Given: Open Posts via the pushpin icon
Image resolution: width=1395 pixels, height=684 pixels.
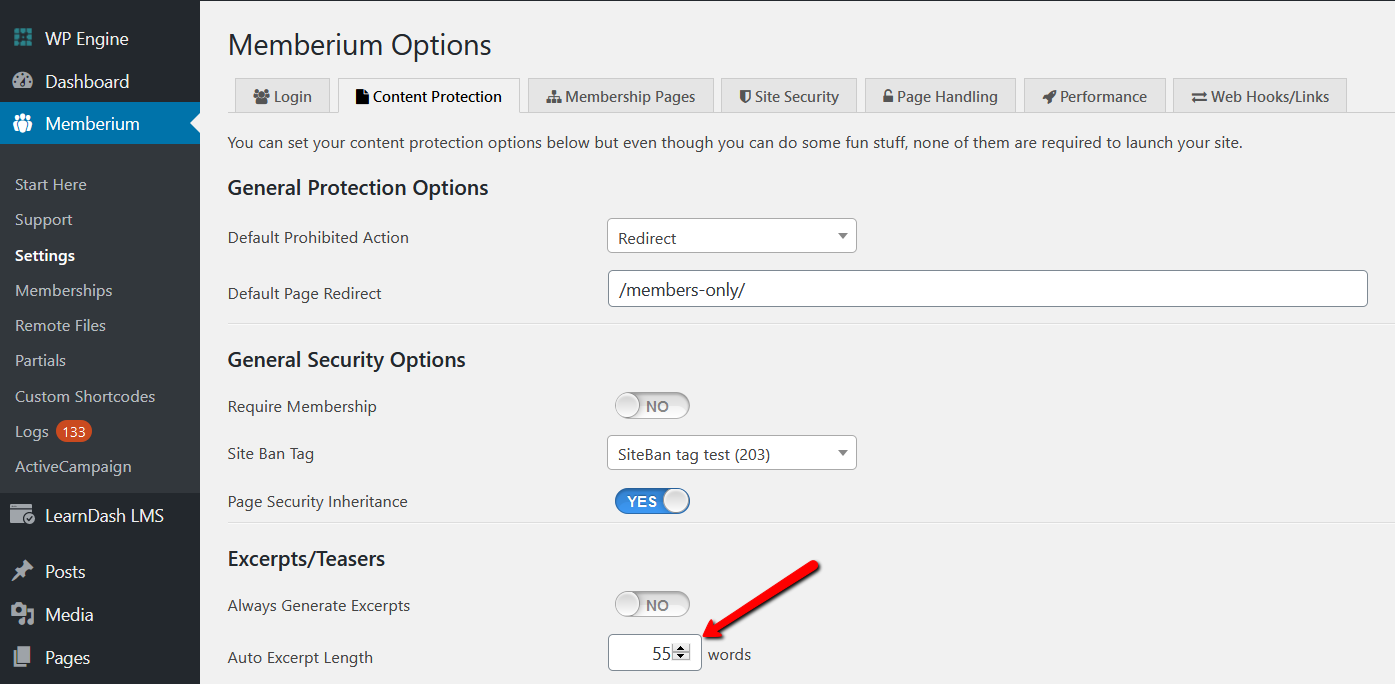Looking at the screenshot, I should point(22,571).
